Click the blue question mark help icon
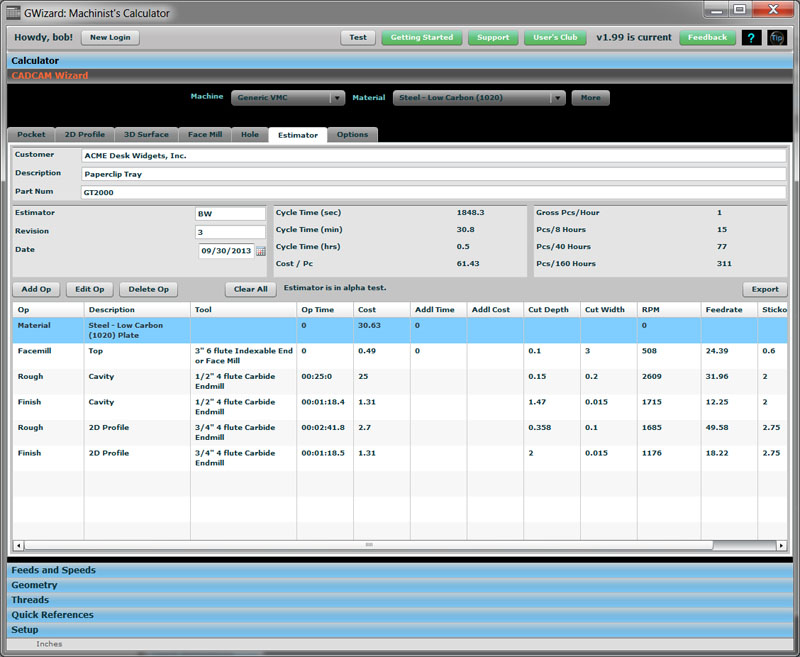This screenshot has width=800, height=657. pos(750,38)
